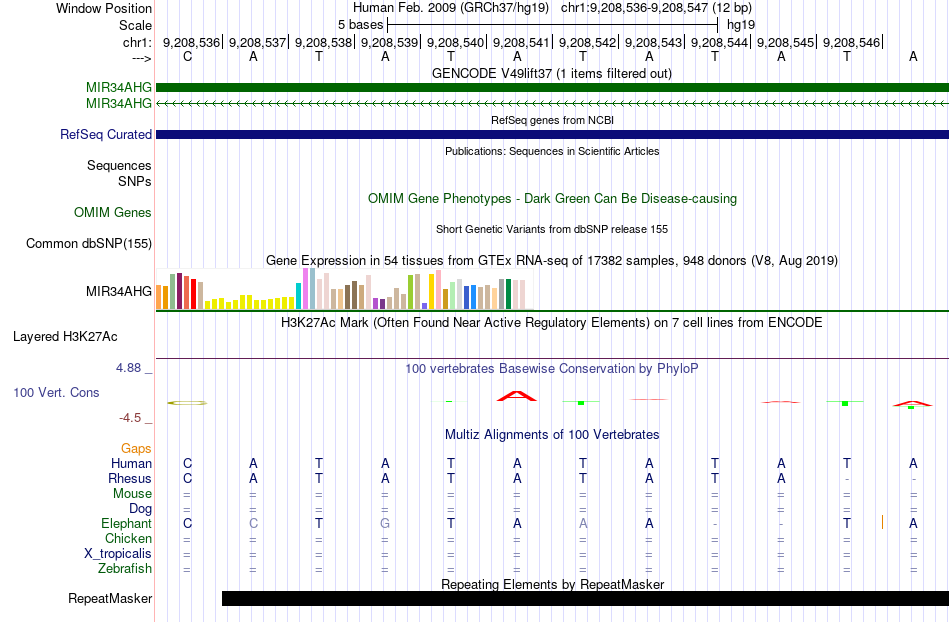Click the Layered H3K27Ac track label

click(x=65, y=337)
